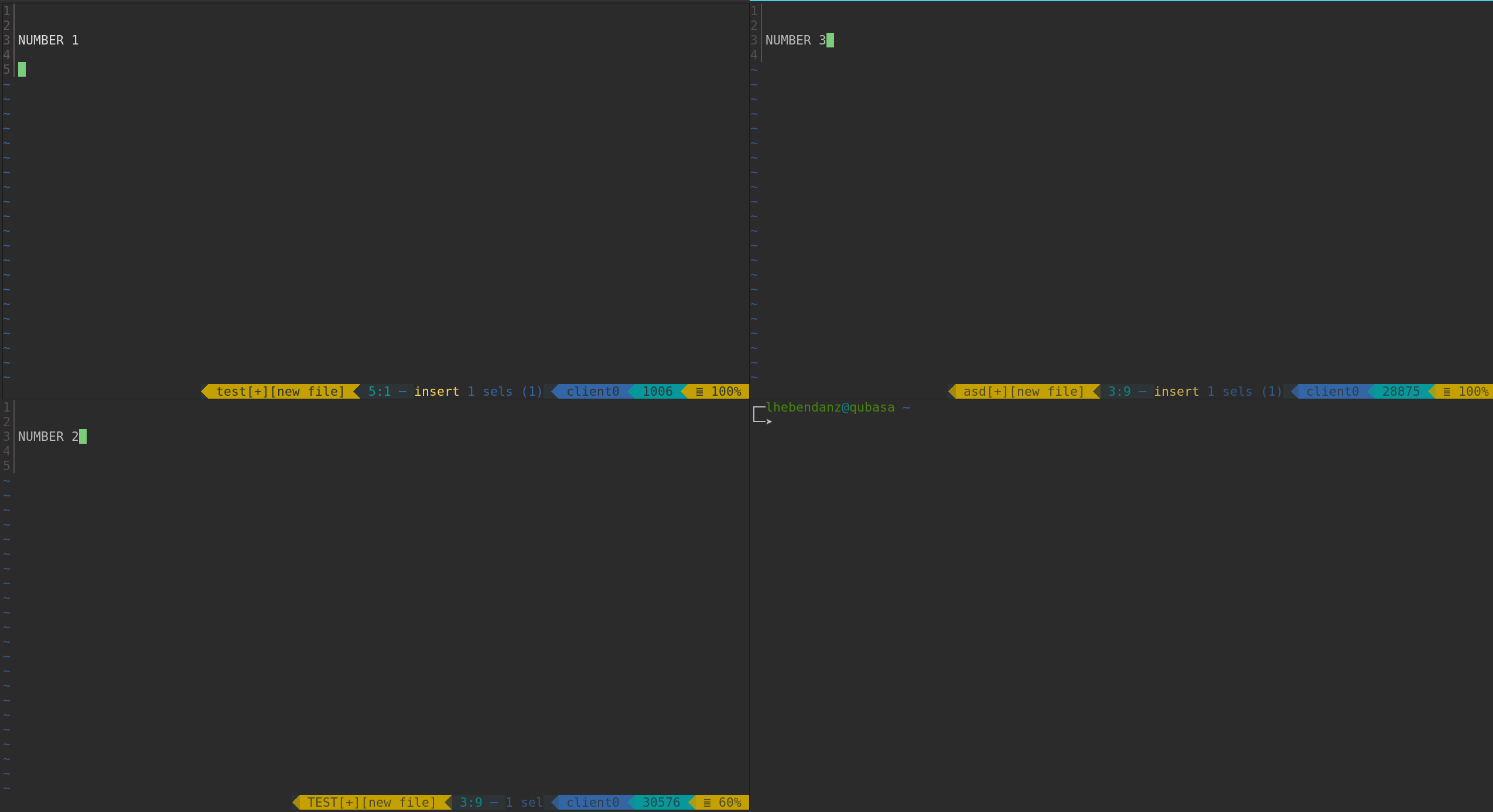Click client0 label in test pane status bar
The image size is (1493, 812).
[x=593, y=392]
